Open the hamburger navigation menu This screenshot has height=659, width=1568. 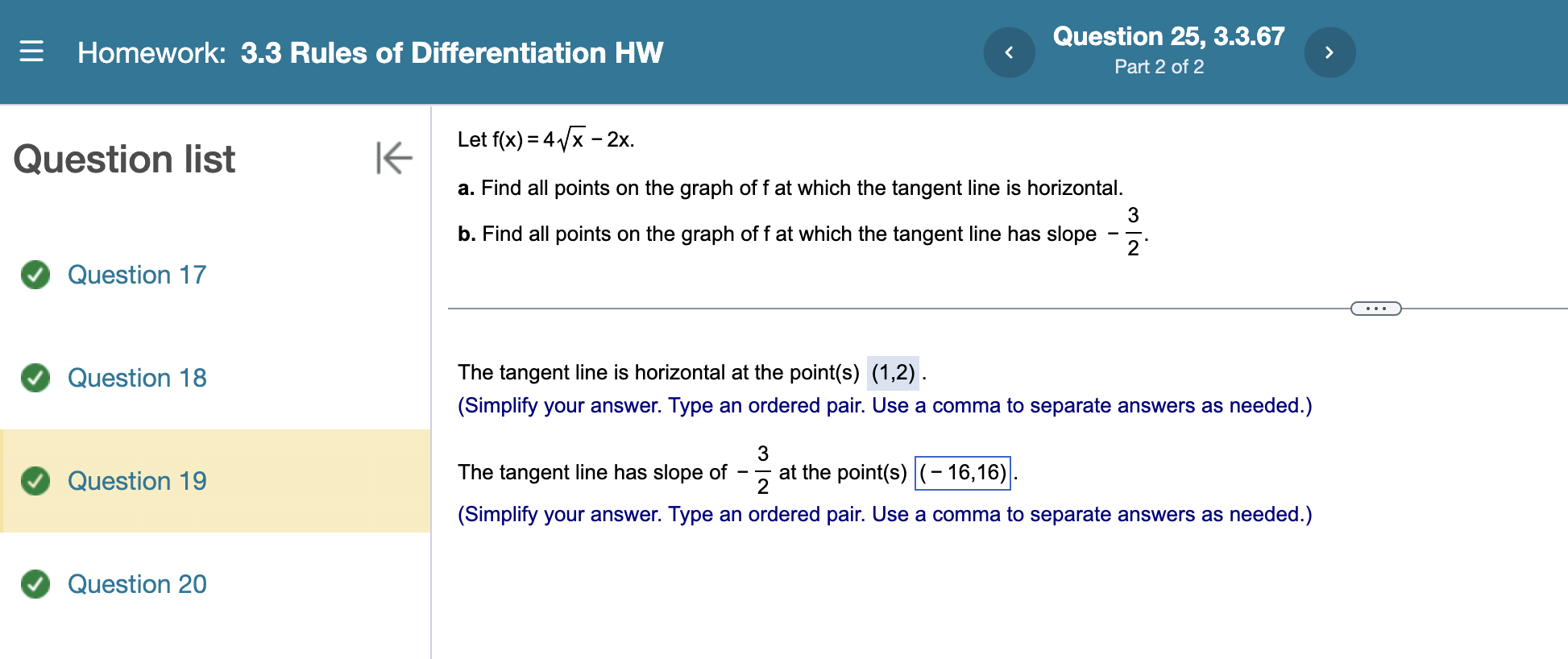point(31,52)
